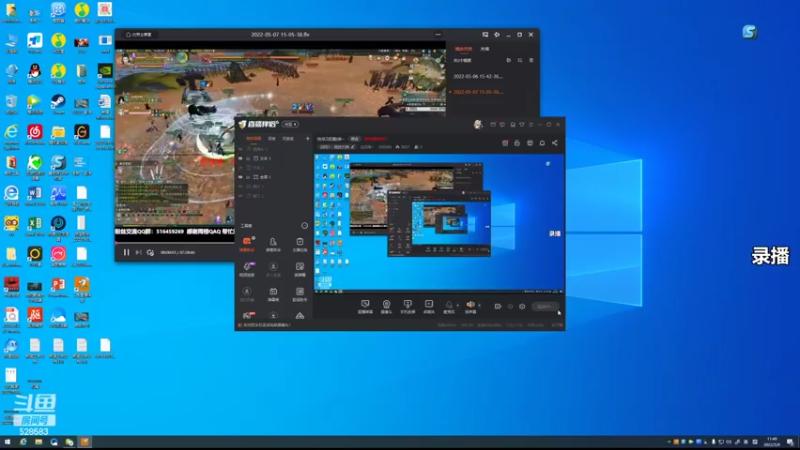Viewport: 800px width, 450px height.
Task: Open File Explorer from the taskbar
Action: click(x=38, y=442)
